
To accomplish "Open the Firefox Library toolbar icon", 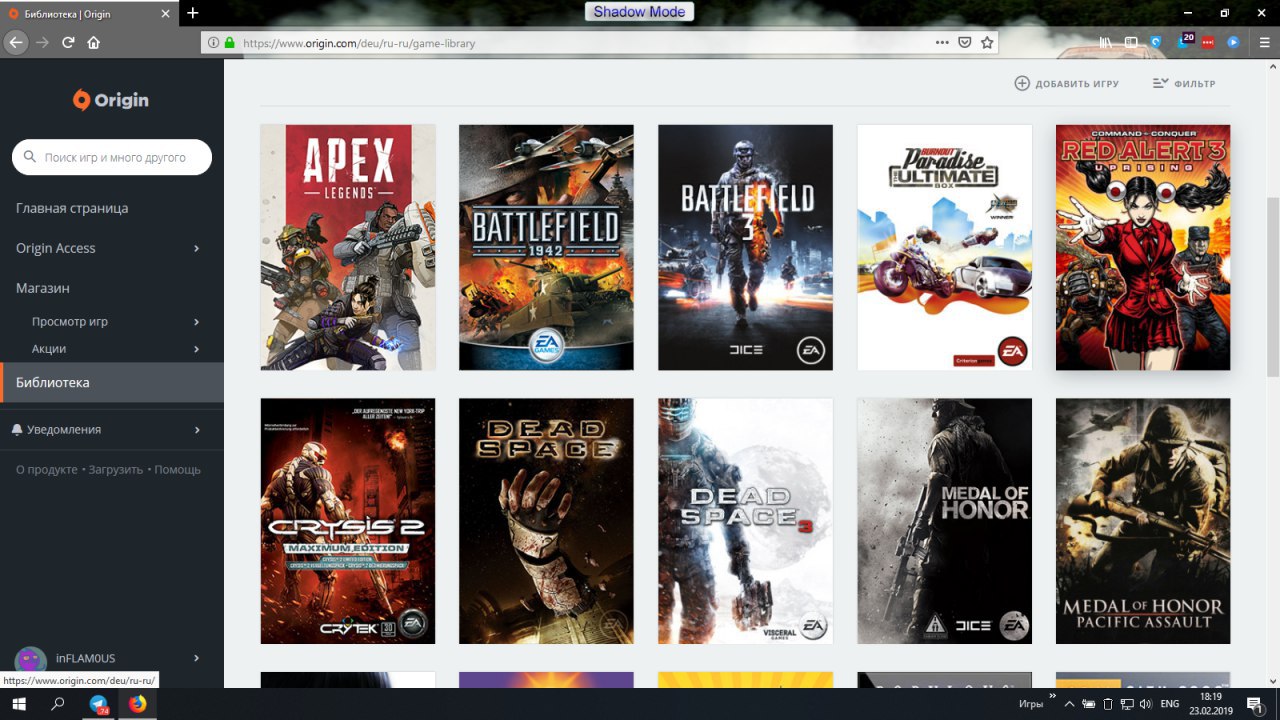I will point(1106,43).
